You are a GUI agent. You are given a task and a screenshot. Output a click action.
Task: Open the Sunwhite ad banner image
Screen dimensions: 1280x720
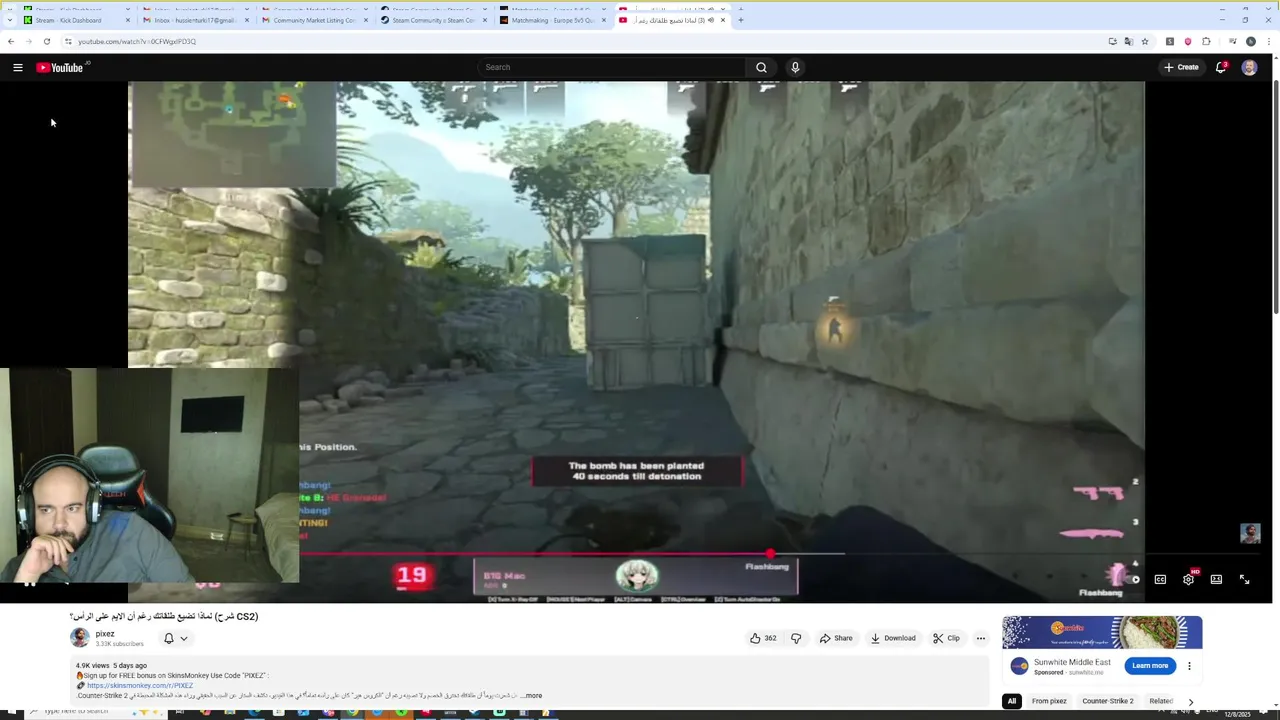click(x=1102, y=633)
